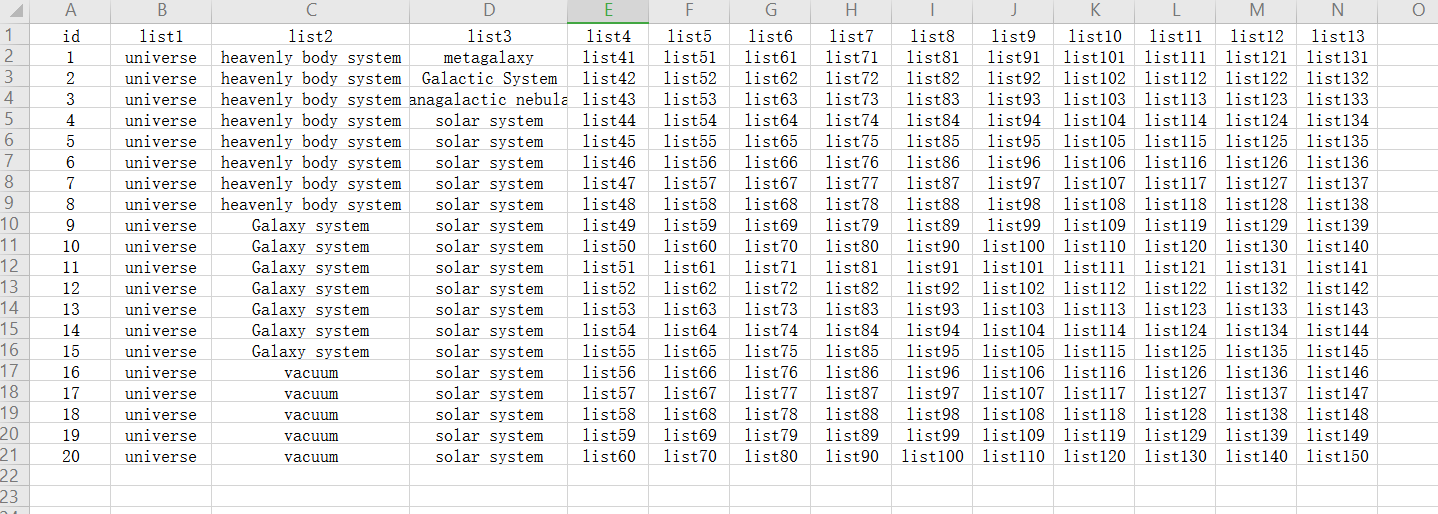Select 'list113' cell in column L
Viewport: 1438px width, 514px height.
[x=1175, y=99]
